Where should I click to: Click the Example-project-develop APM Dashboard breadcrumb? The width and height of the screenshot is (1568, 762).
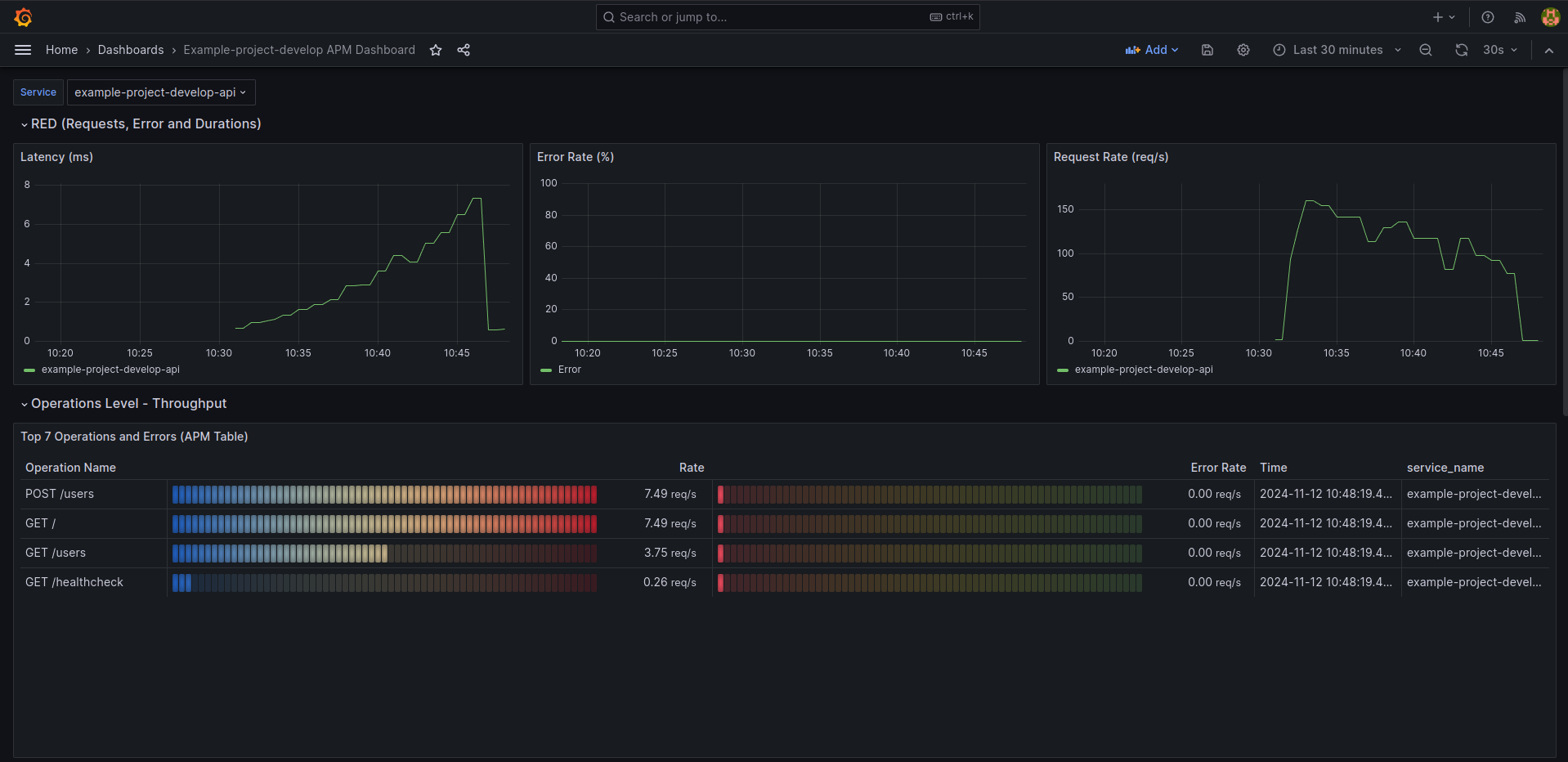pos(299,50)
